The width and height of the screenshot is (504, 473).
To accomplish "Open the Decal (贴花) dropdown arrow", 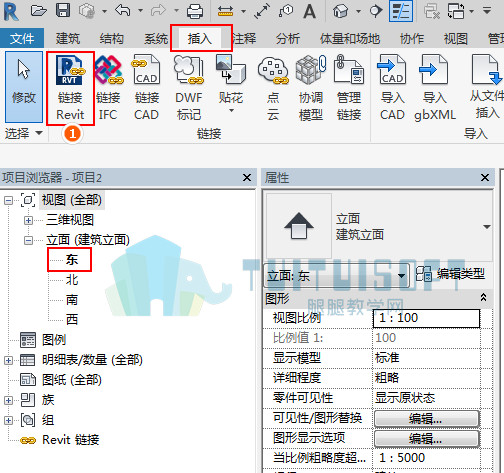I will click(231, 110).
